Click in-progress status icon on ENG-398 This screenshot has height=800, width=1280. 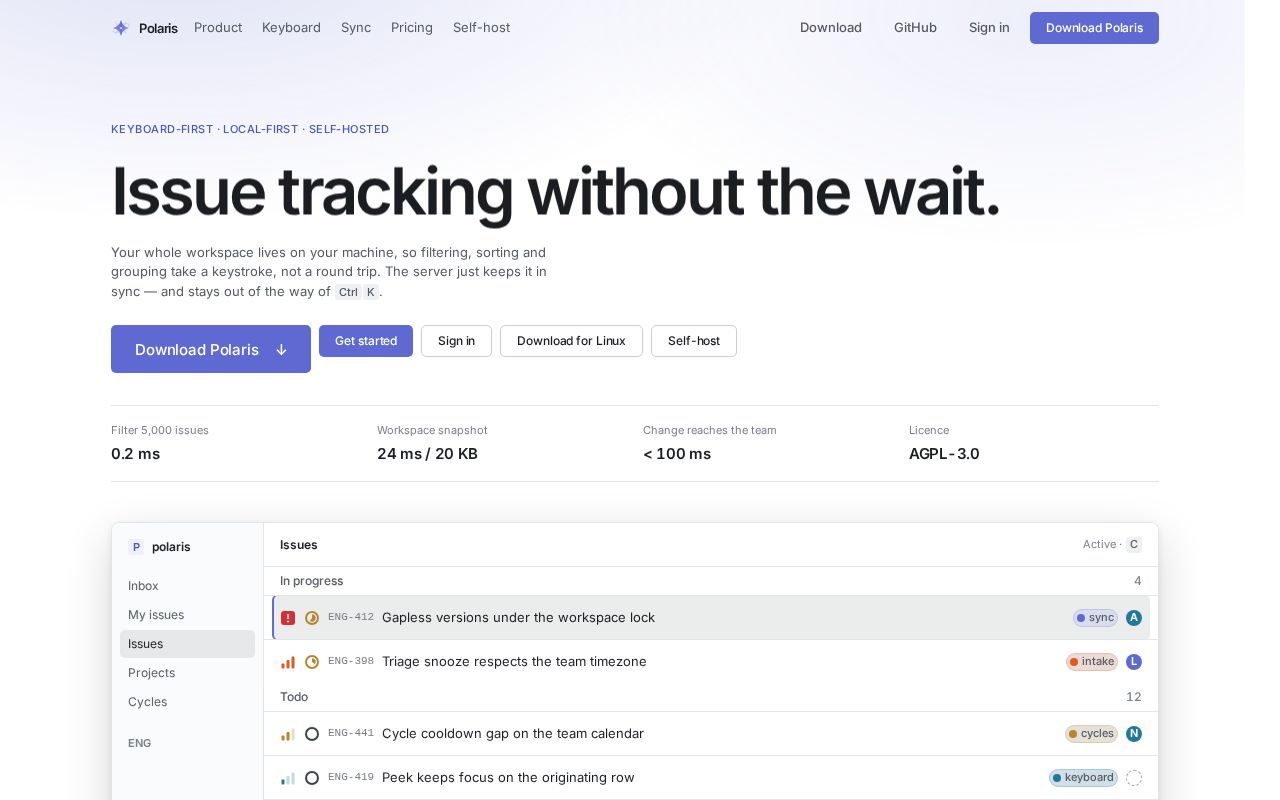[x=312, y=662]
